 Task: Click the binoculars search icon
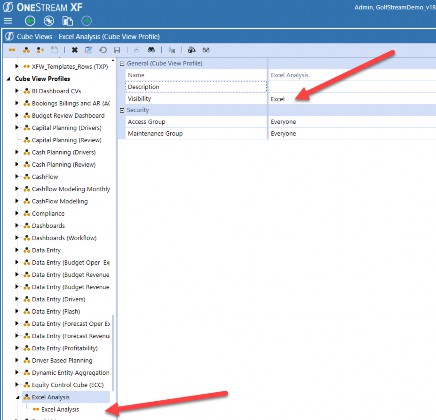coord(151,50)
